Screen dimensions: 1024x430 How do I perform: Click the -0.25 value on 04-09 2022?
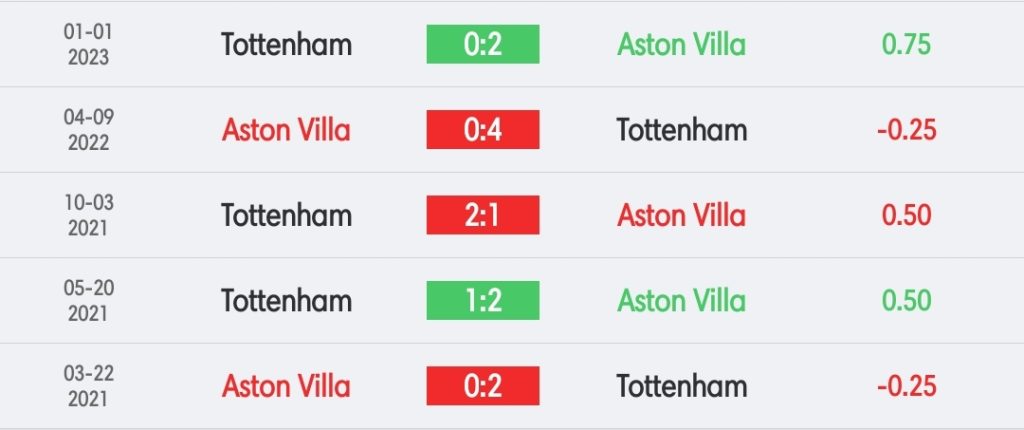[906, 130]
